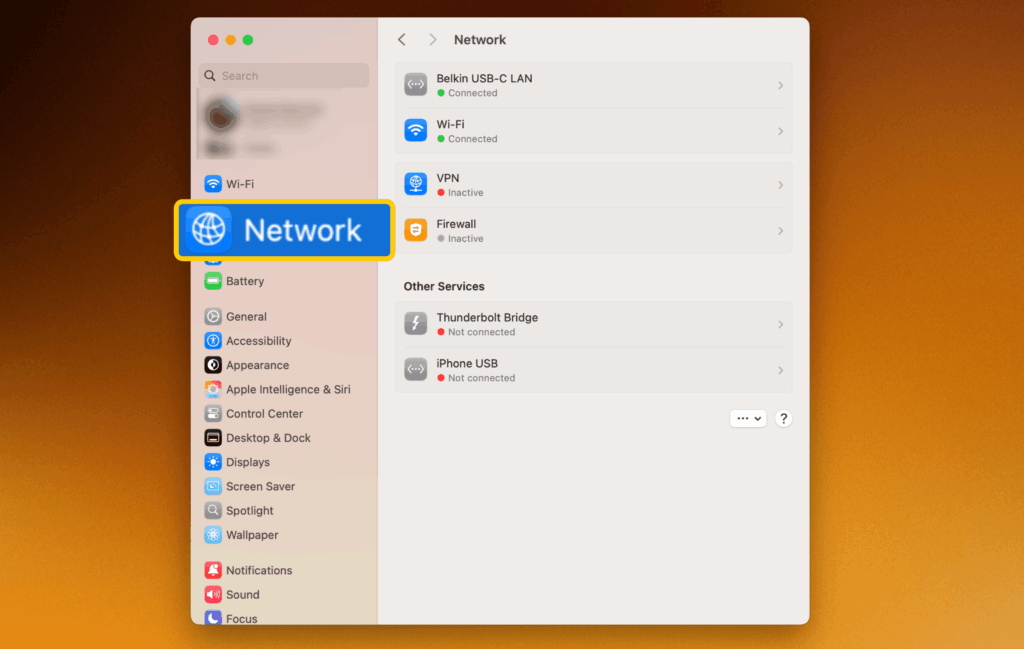
Task: Click the back navigation arrow
Action: (402, 39)
